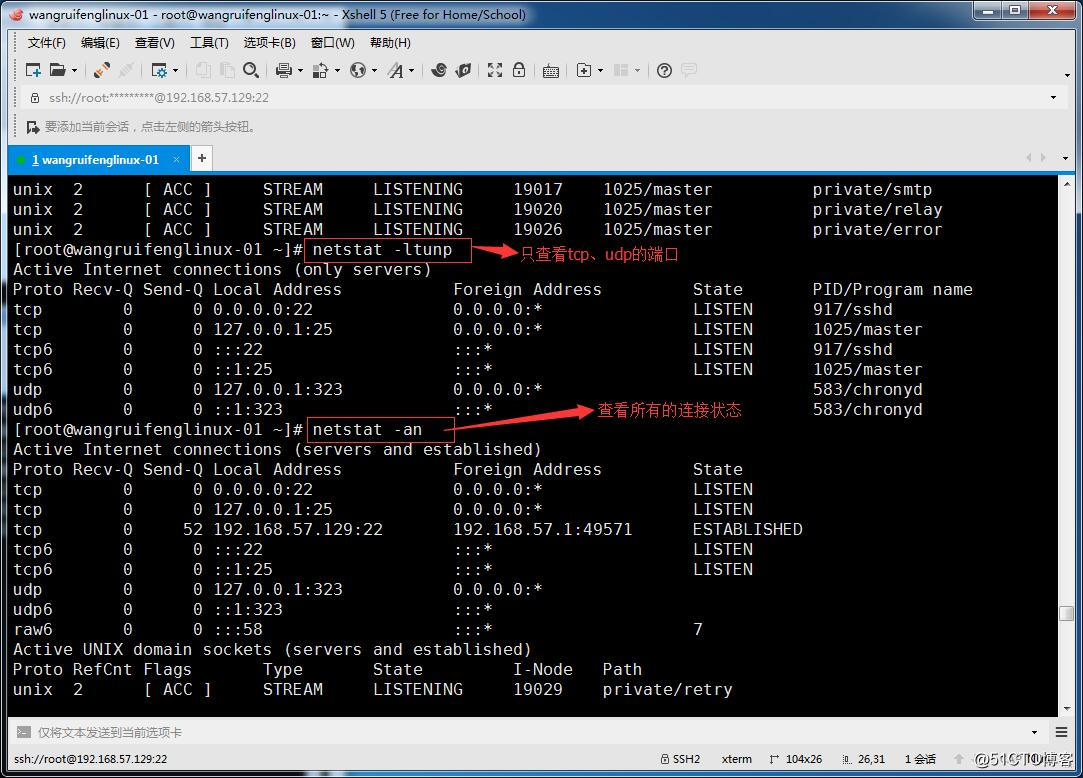Open the 查看(V) menu

[x=155, y=43]
